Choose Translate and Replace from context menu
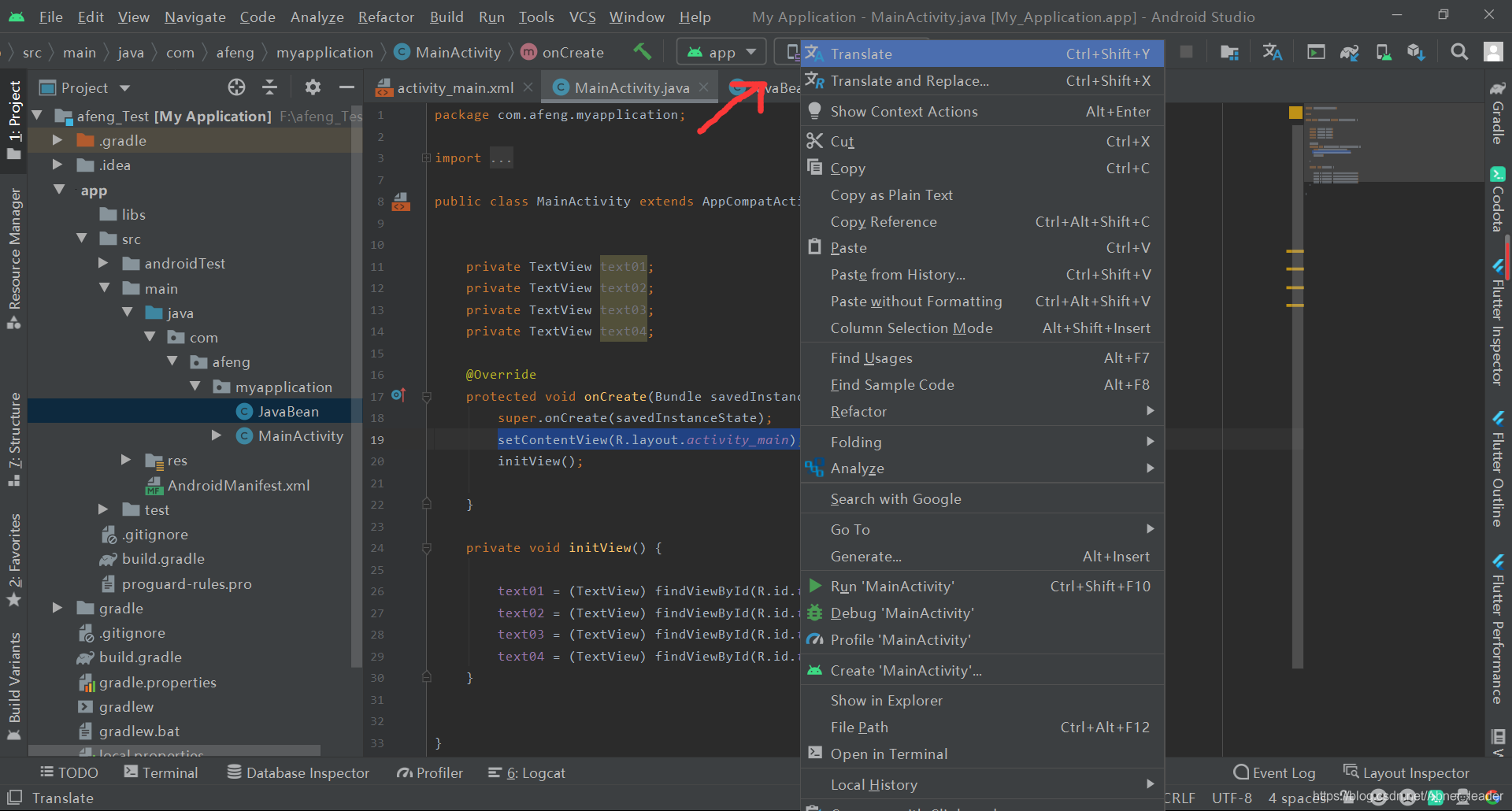 982,80
